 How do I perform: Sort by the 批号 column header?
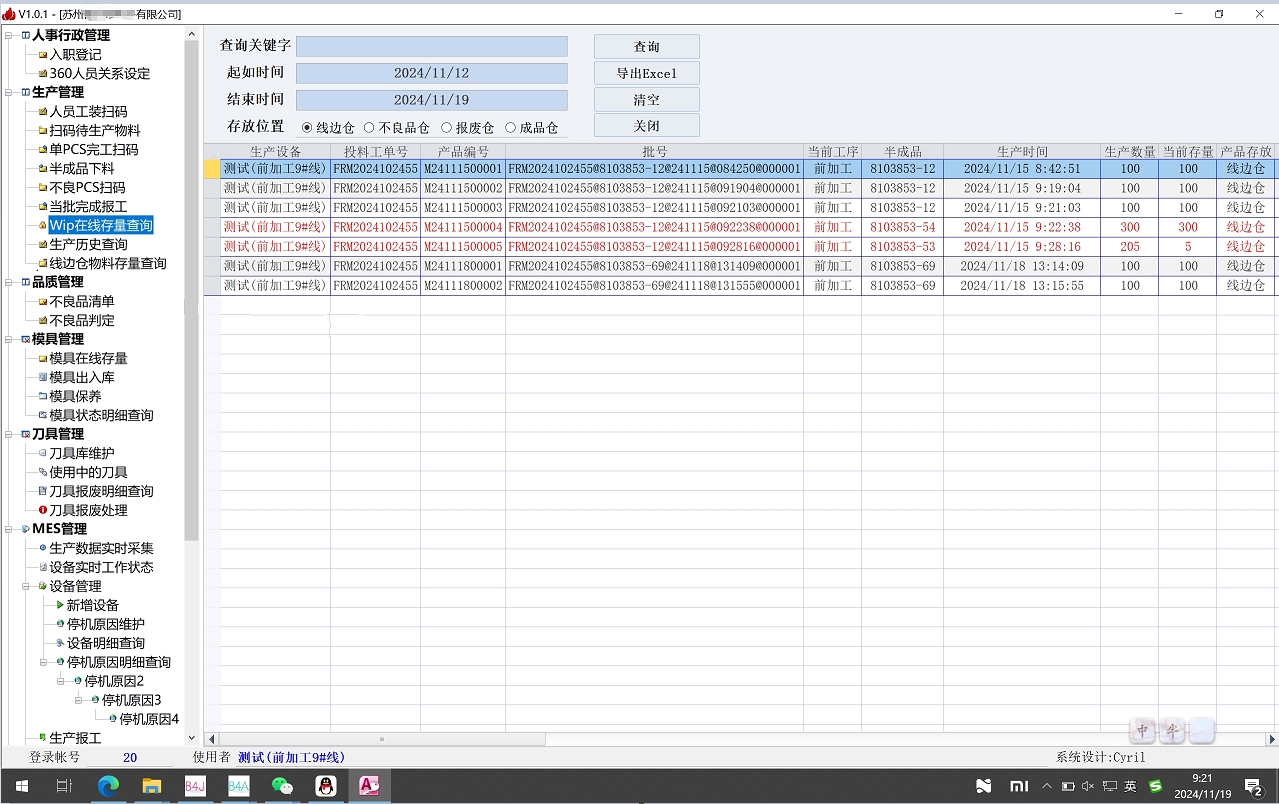coord(655,152)
